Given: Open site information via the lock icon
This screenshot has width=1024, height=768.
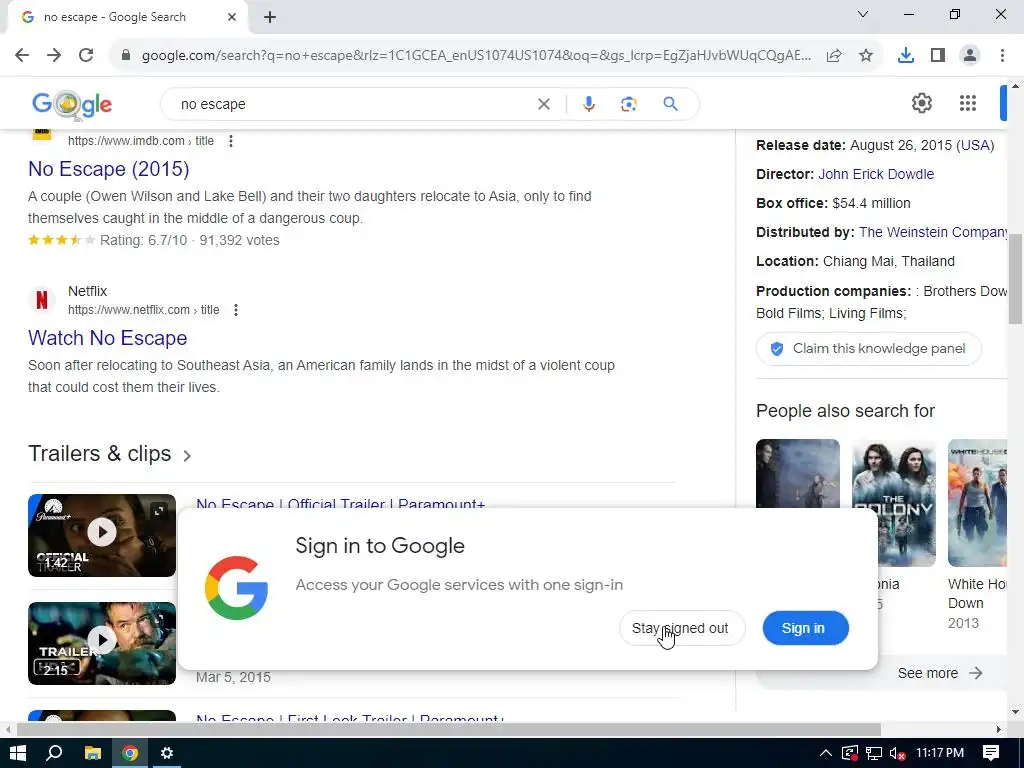Looking at the screenshot, I should click(x=126, y=56).
